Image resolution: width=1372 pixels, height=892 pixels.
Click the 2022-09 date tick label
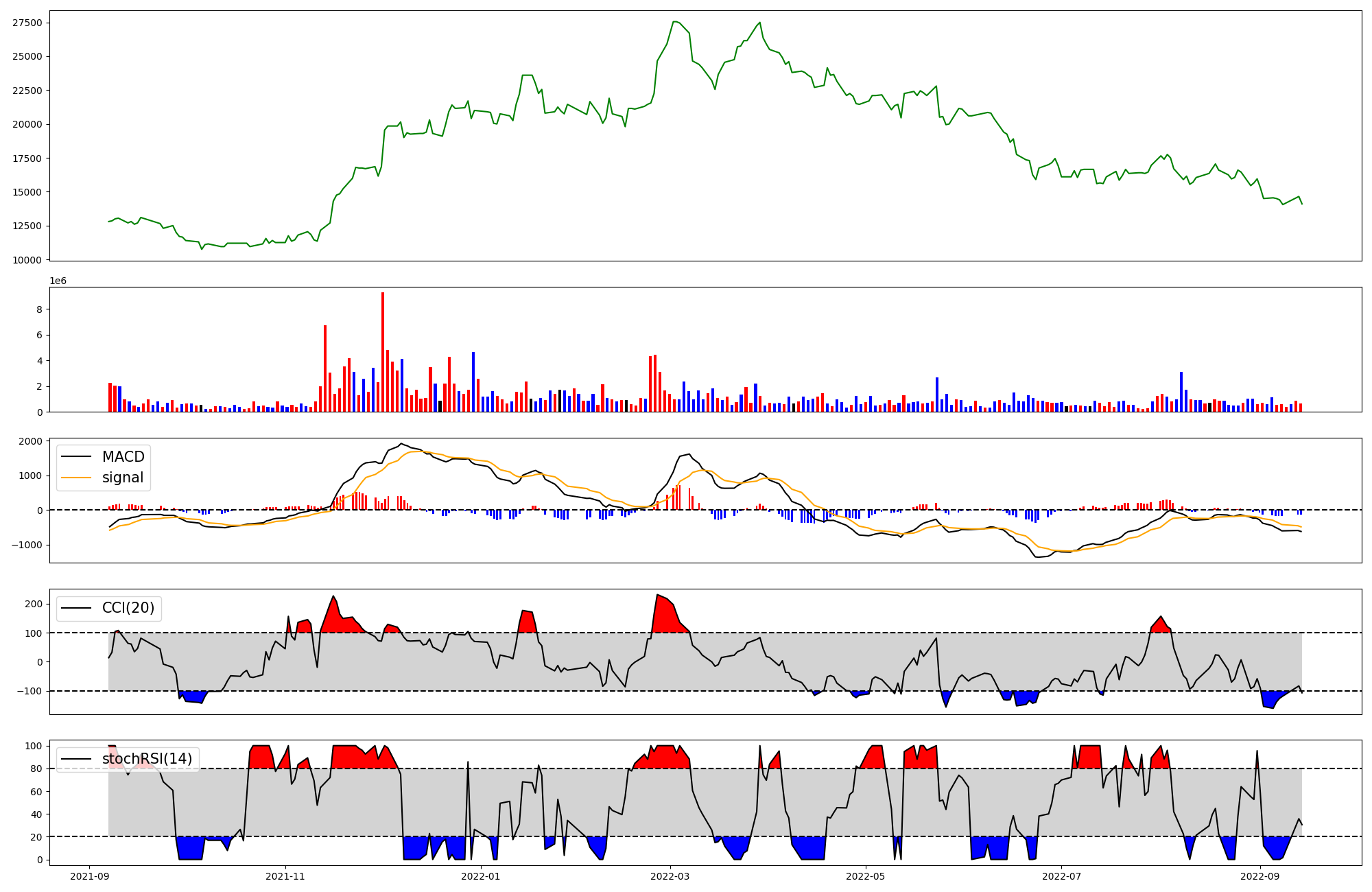(1260, 876)
